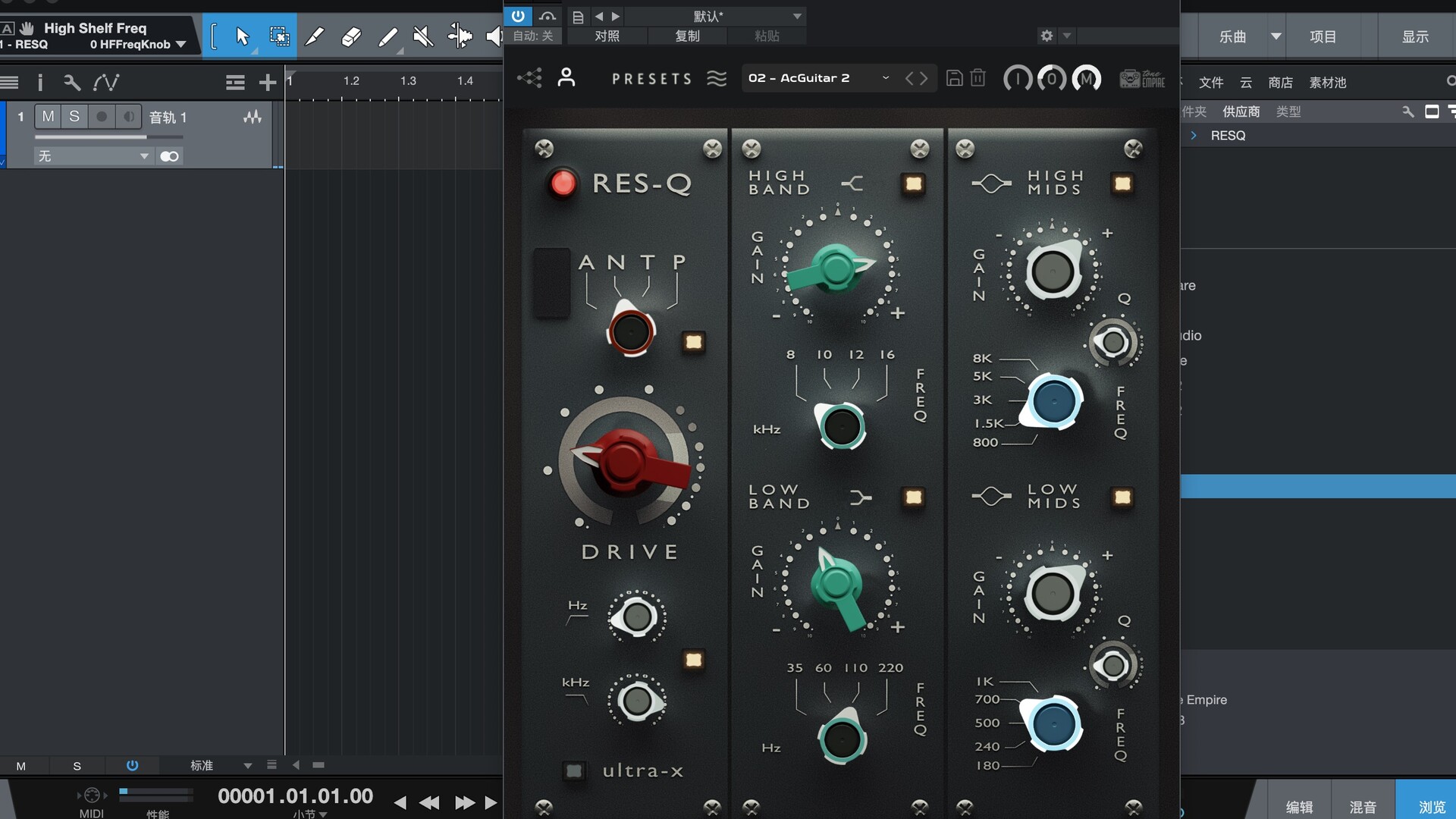The width and height of the screenshot is (1456, 819).
Task: Open the 商店 browser tab
Action: click(x=1280, y=82)
